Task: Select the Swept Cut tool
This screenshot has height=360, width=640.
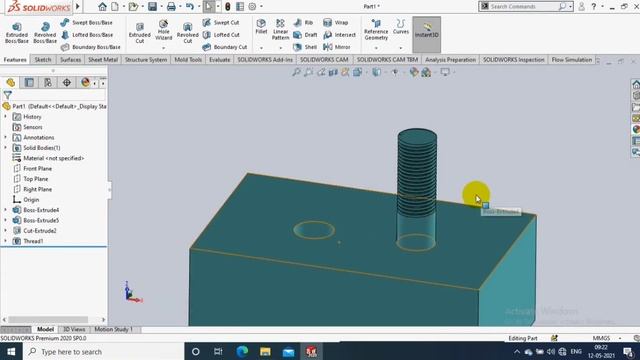Action: tap(221, 22)
